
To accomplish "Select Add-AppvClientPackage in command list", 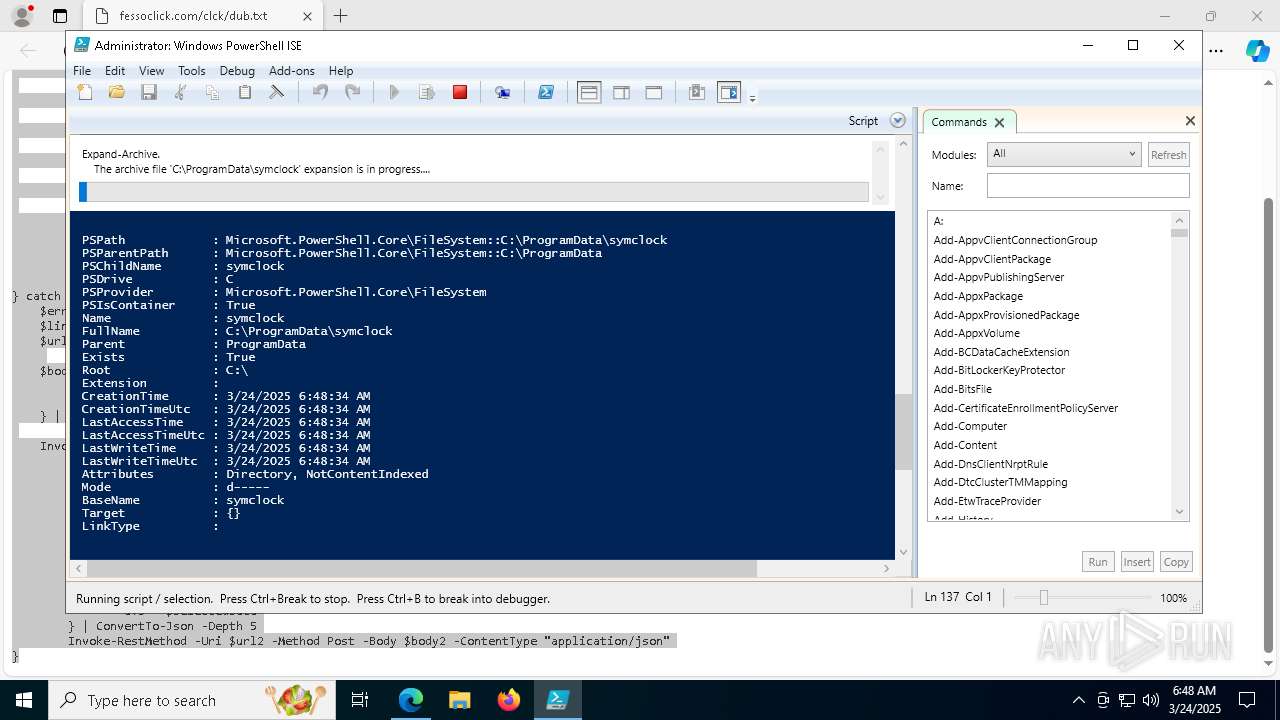I will pos(992,259).
